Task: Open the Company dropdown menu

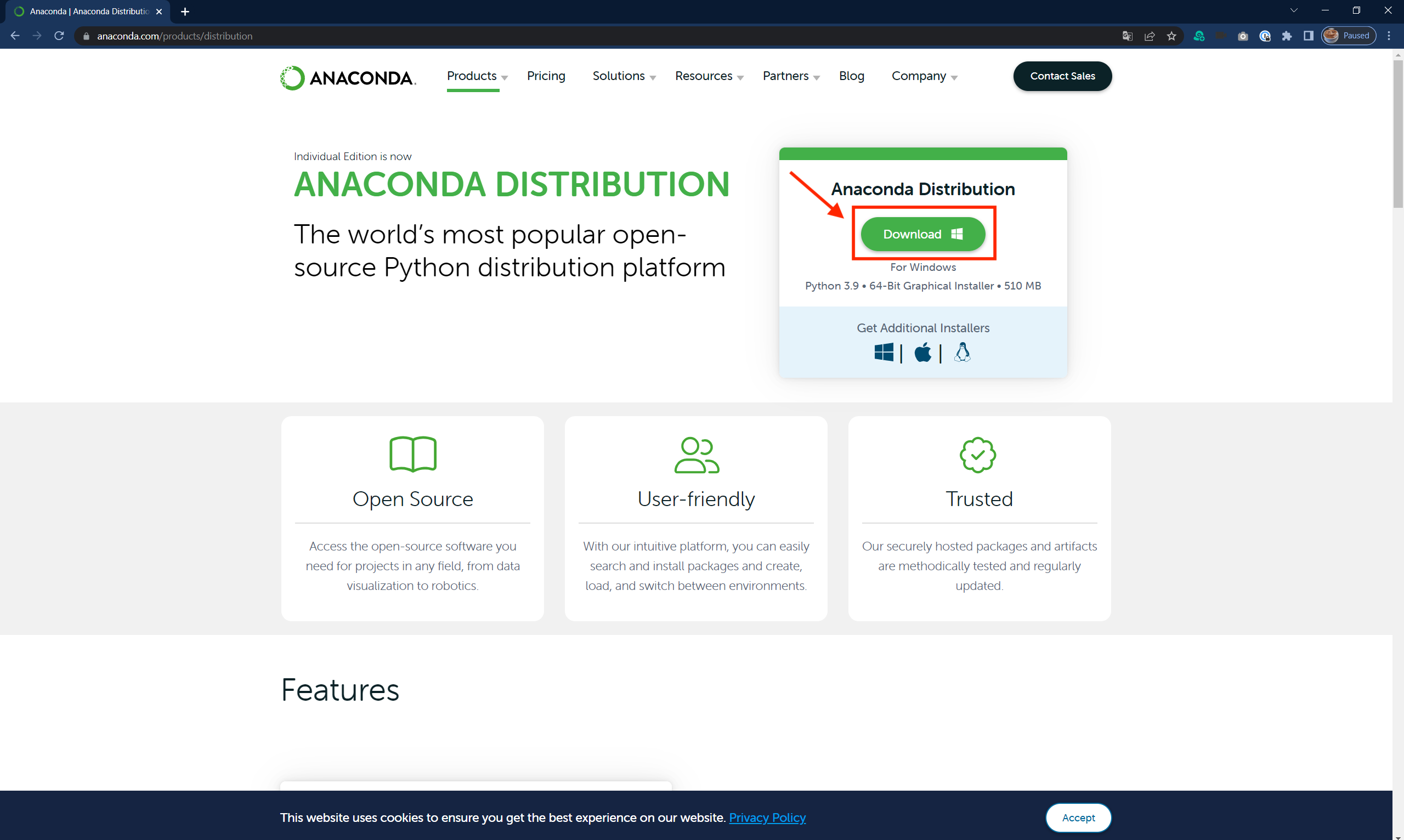Action: point(924,76)
